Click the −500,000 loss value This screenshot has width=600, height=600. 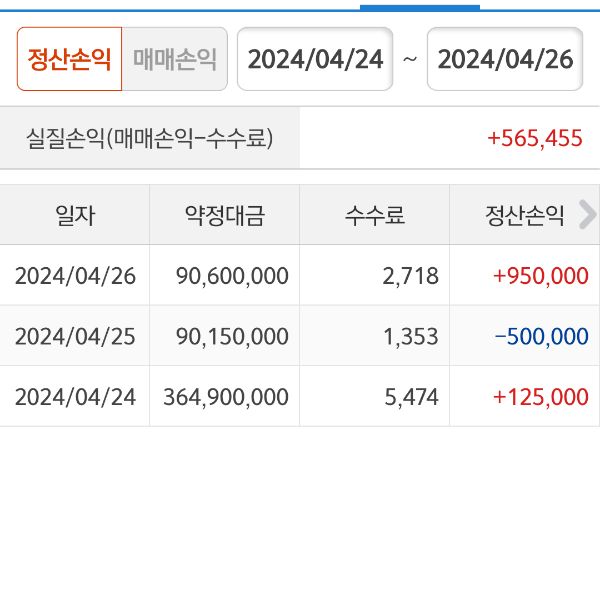[541, 336]
